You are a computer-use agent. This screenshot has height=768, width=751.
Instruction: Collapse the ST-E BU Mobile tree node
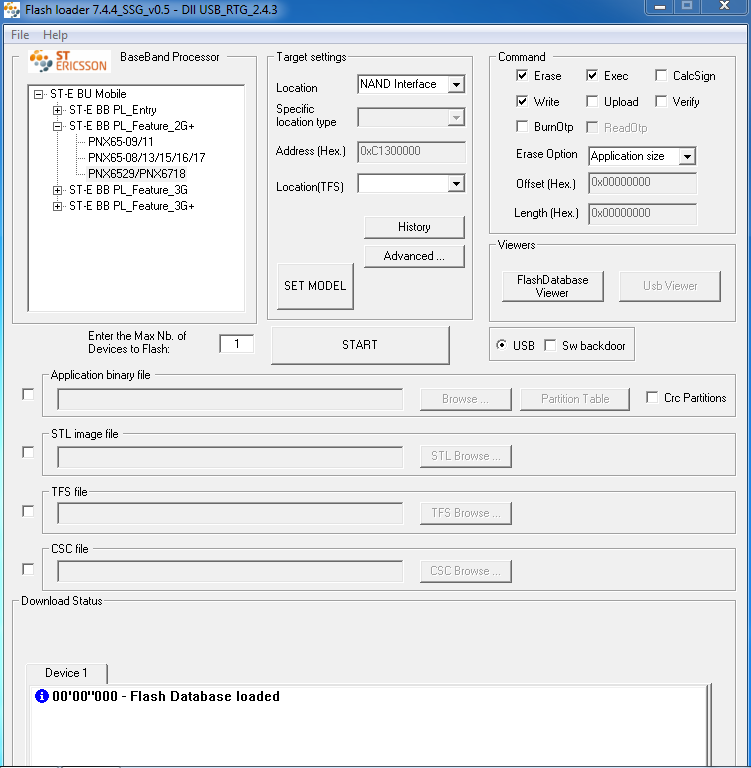pos(38,94)
